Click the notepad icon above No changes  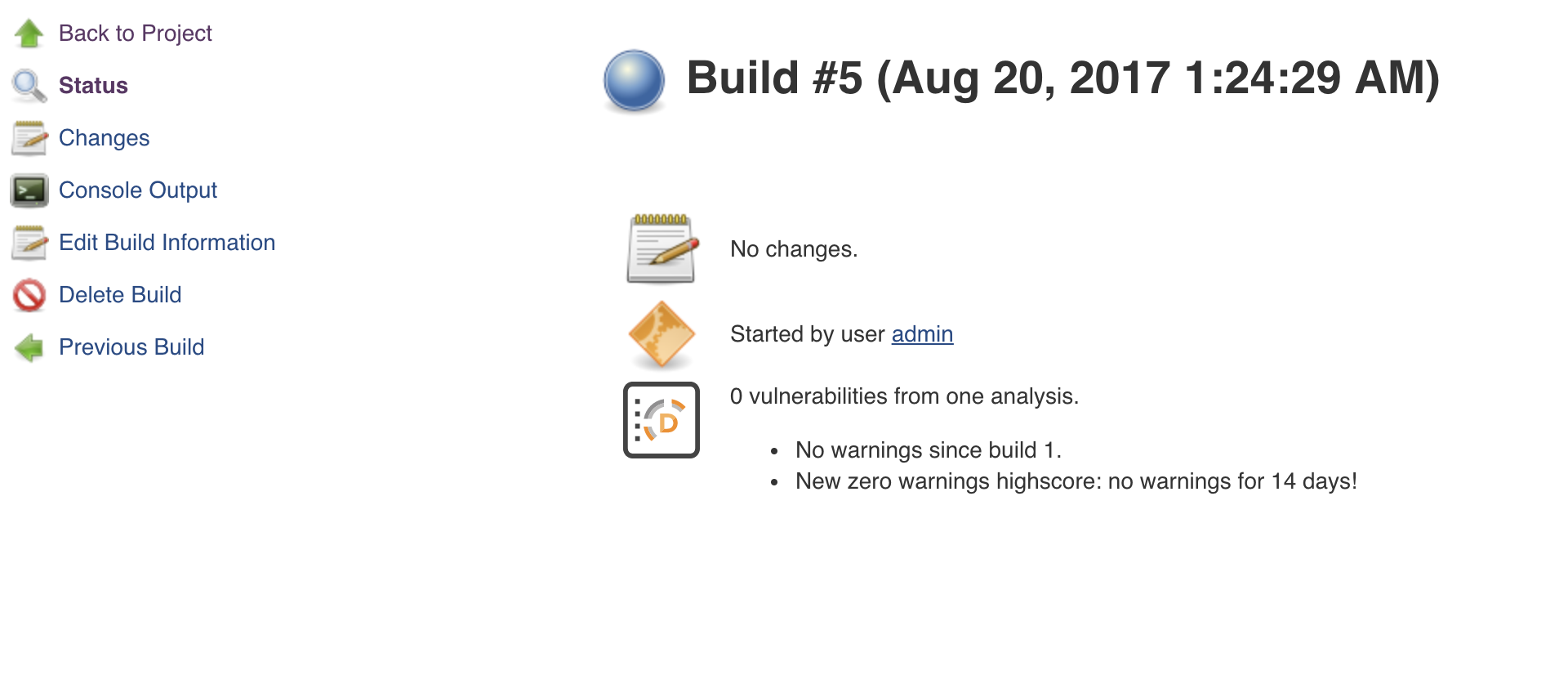tap(661, 248)
